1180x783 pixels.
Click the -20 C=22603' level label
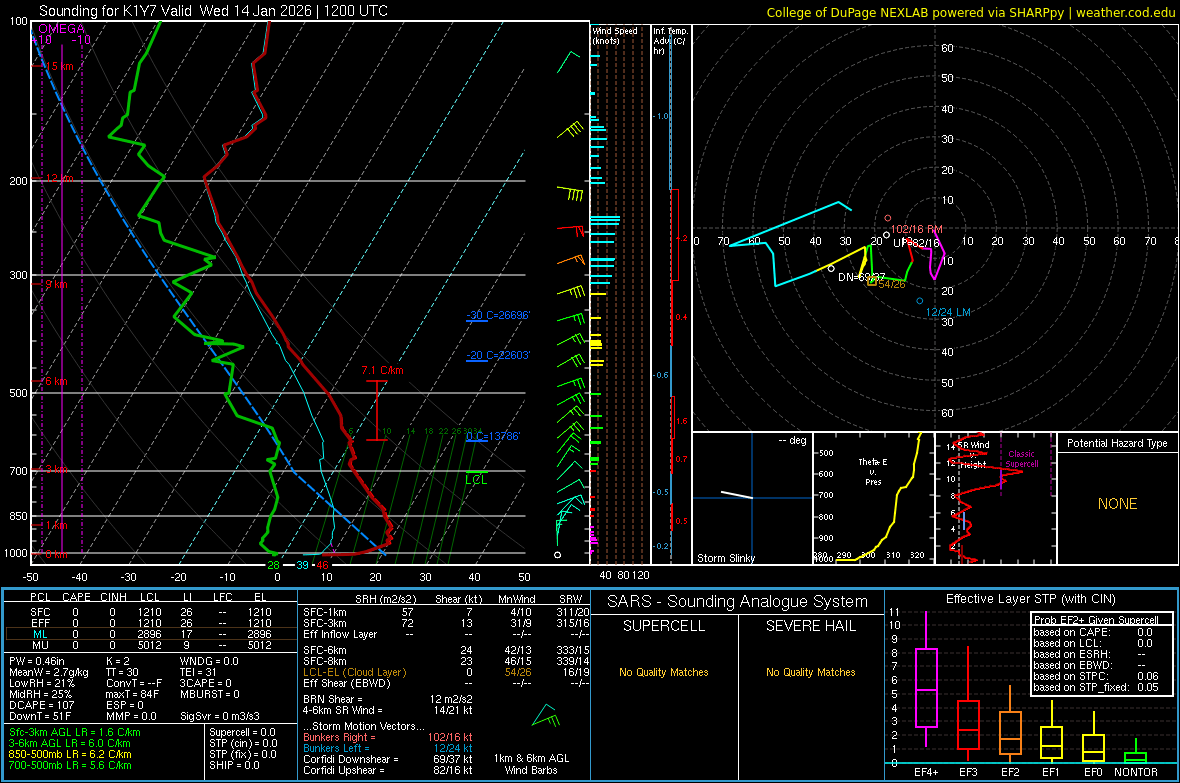click(498, 355)
